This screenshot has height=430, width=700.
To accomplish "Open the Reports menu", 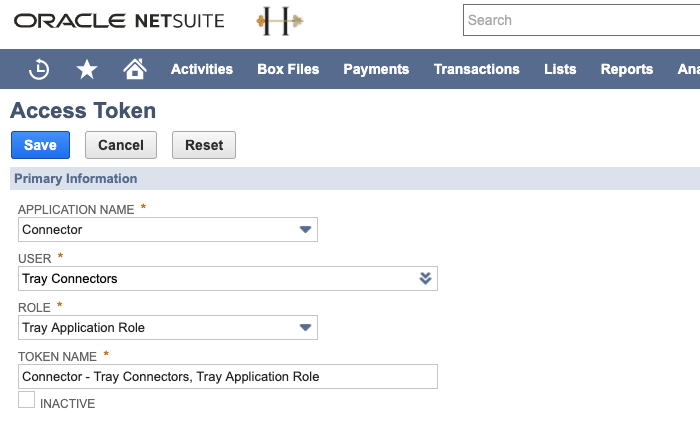I will tap(626, 69).
